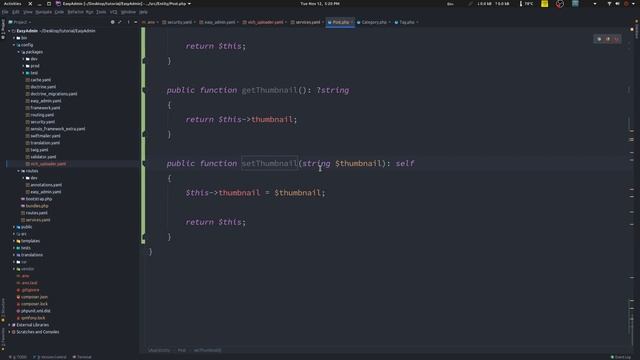
Task: Click the Activities button in top bar
Action: point(13,4)
